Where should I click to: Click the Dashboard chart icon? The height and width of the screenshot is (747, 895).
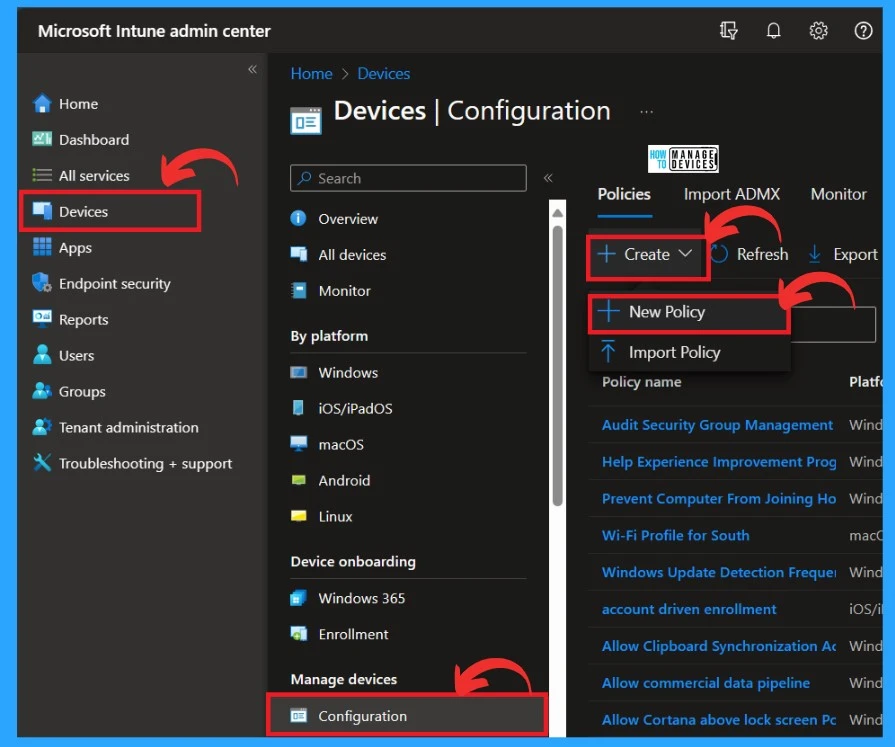42,139
